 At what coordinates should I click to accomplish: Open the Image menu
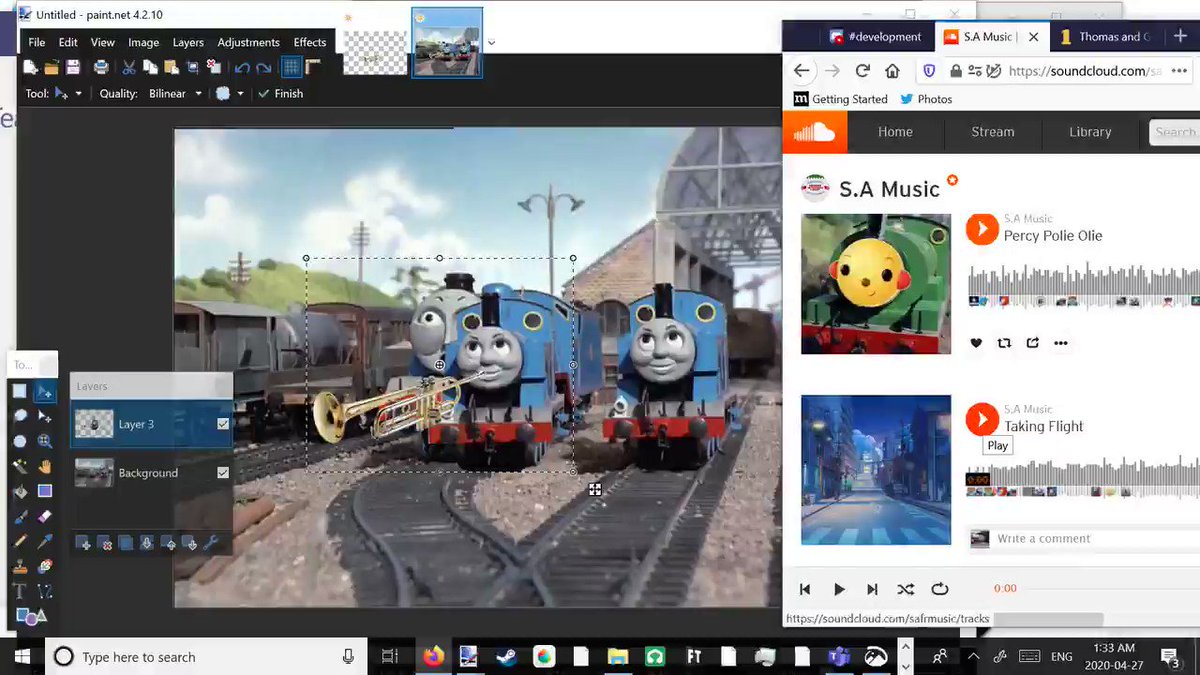tap(143, 42)
